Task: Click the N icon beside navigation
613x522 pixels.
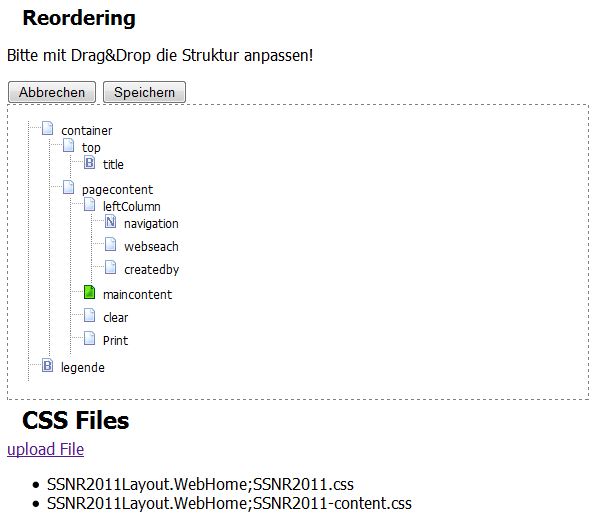Action: click(111, 223)
